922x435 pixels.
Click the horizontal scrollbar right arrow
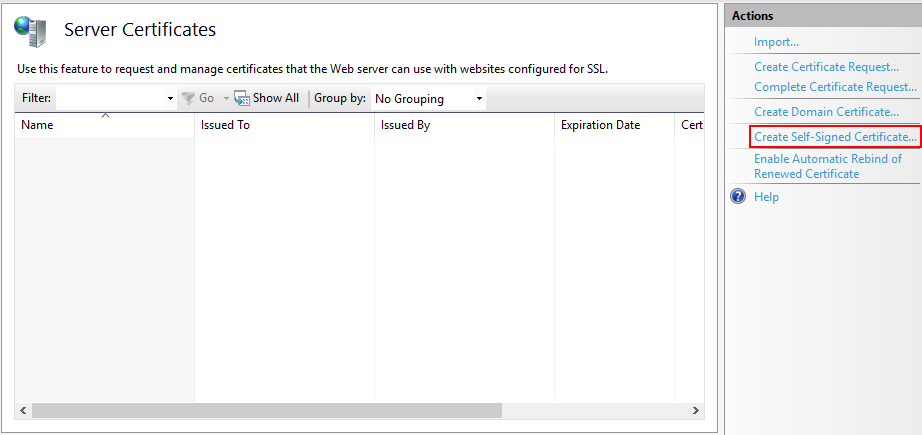coord(696,411)
